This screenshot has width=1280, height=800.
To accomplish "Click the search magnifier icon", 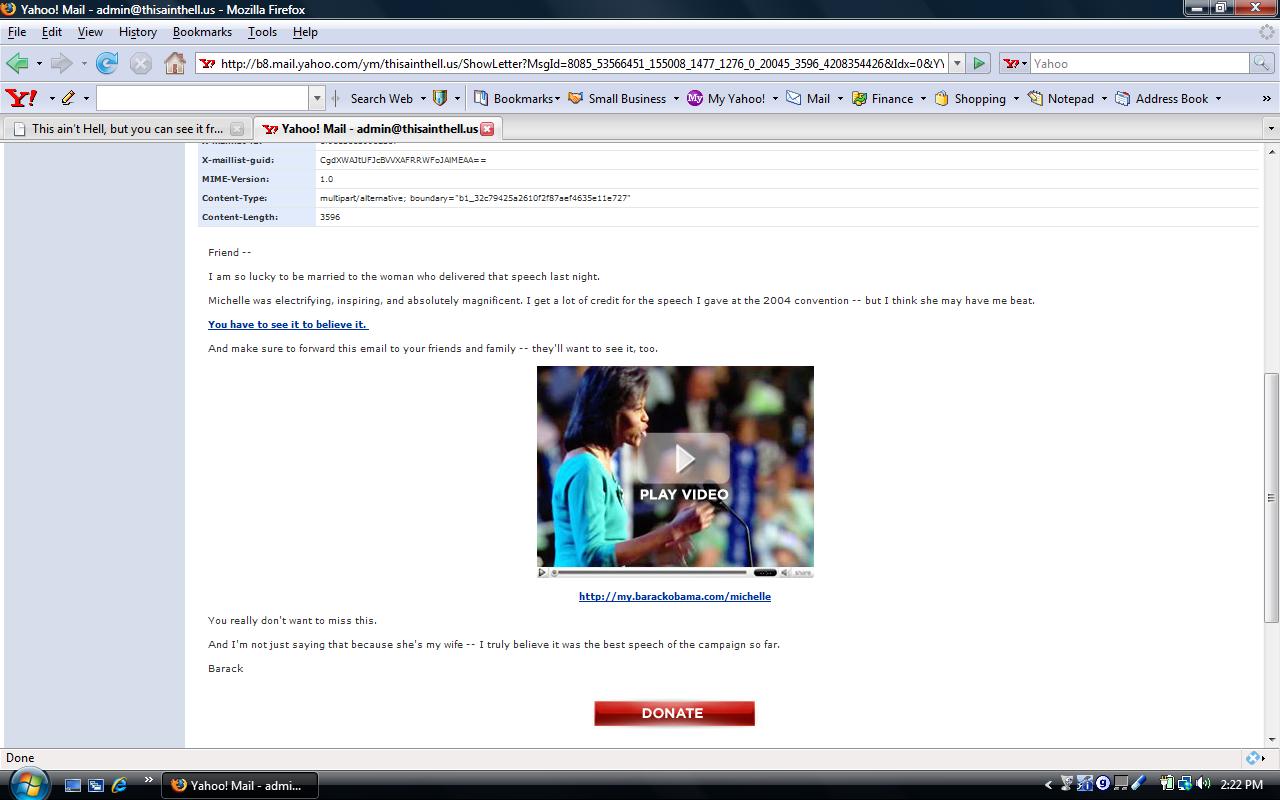I will [x=1262, y=64].
